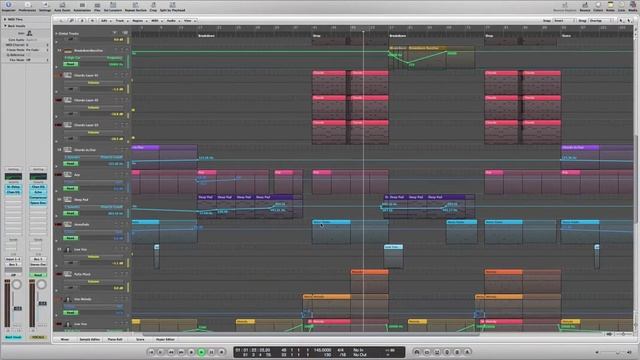The width and height of the screenshot is (640, 360).
Task: Click the Automation toolbar icon
Action: tap(82, 6)
